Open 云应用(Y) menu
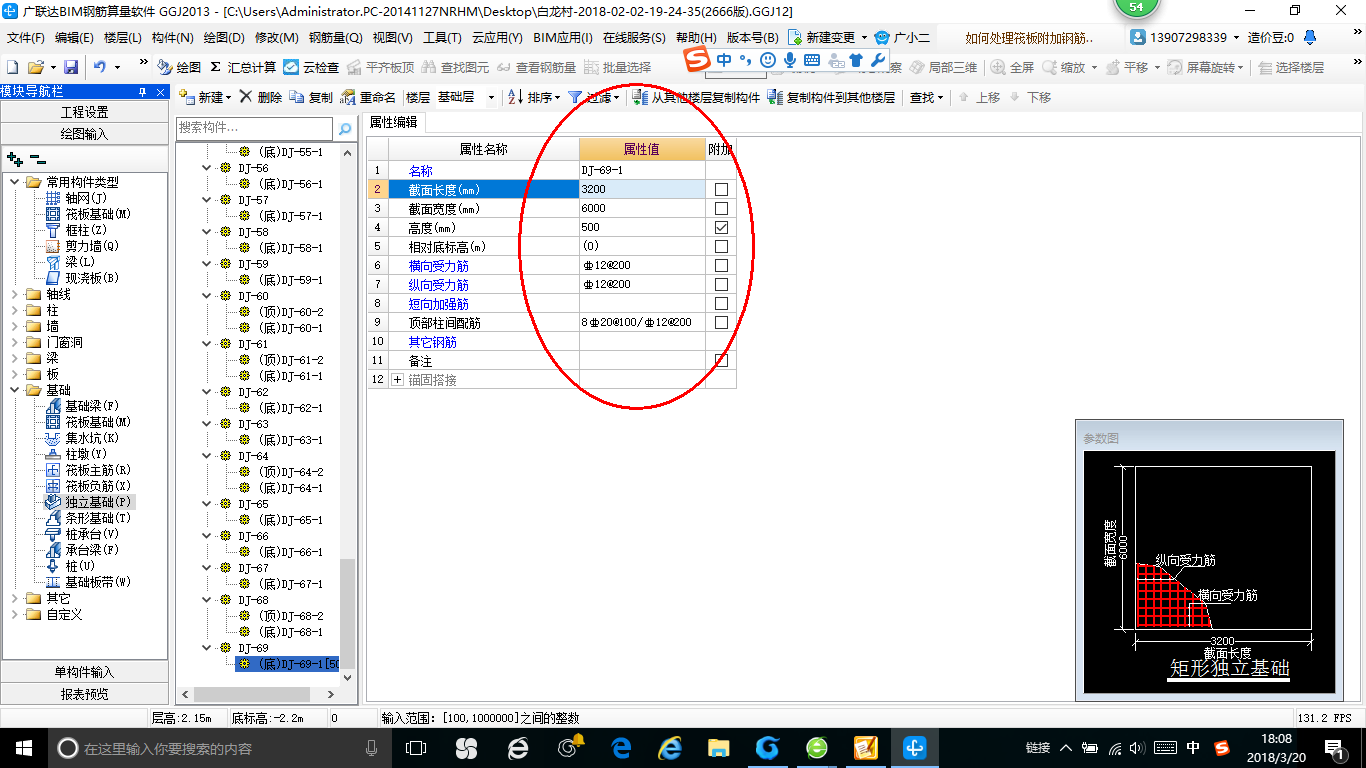1366x768 pixels. coord(497,38)
